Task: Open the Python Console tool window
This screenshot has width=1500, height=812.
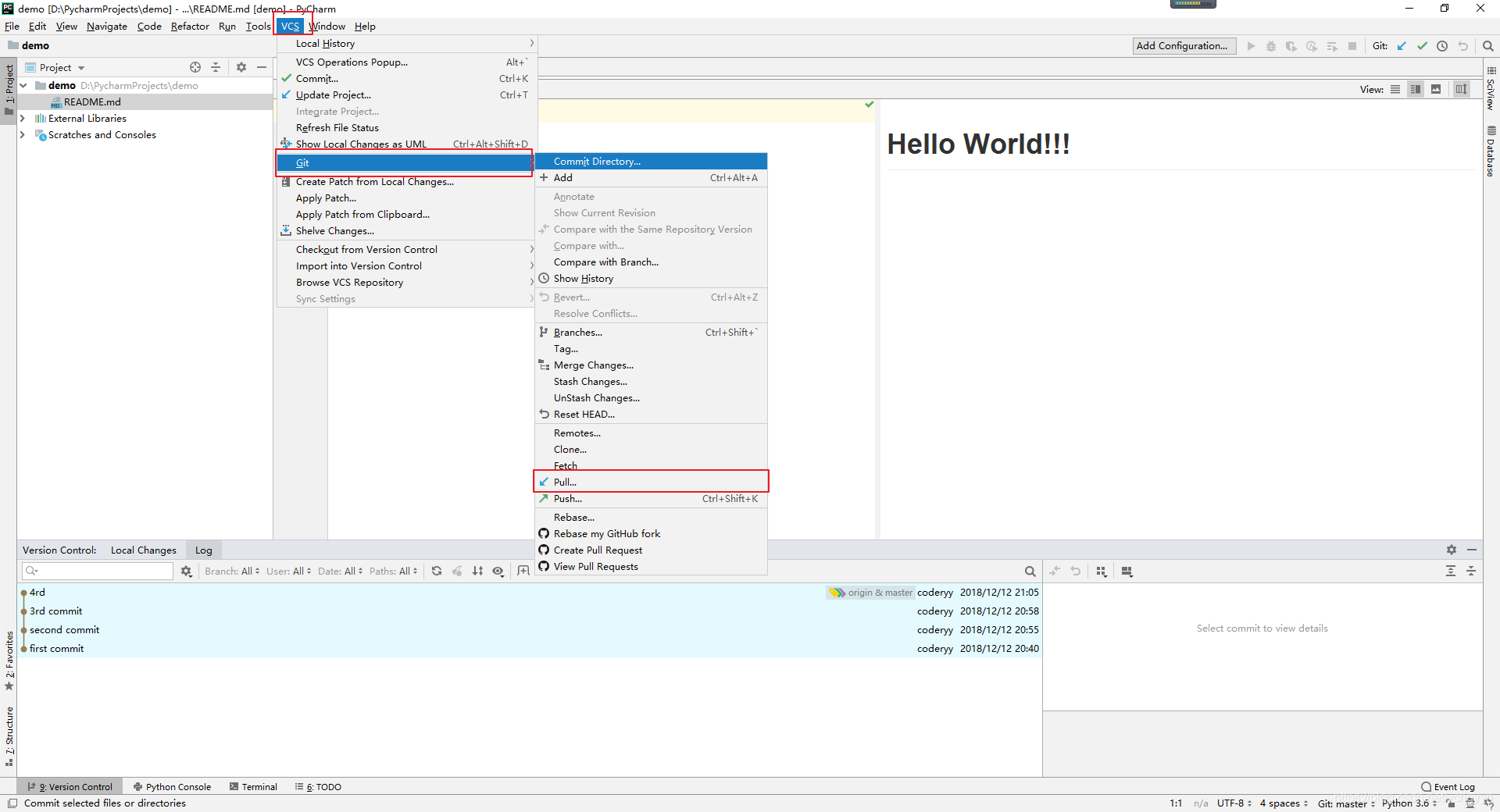Action: point(172,787)
